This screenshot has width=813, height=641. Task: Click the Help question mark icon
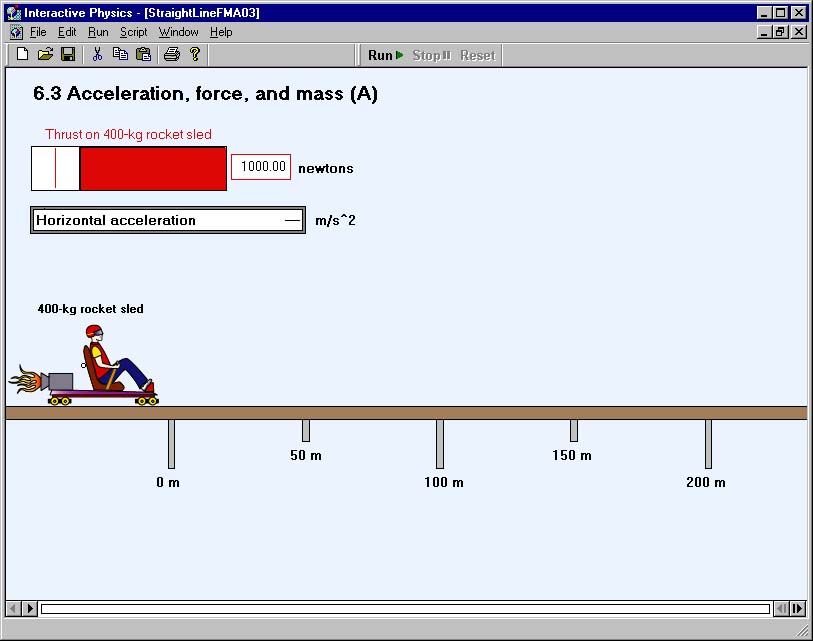pos(195,54)
